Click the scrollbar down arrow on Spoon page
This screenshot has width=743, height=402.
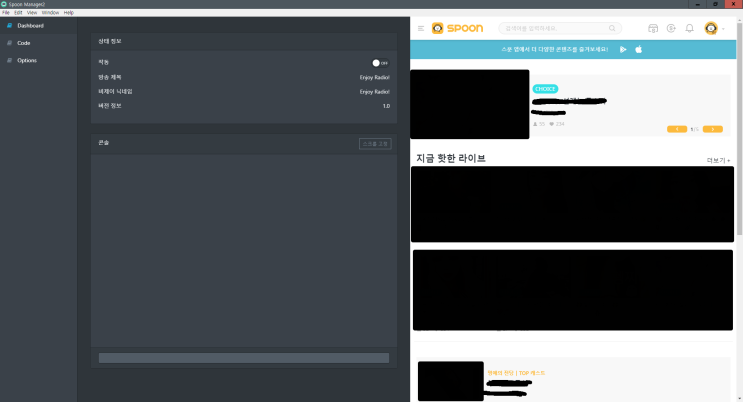coord(739,399)
